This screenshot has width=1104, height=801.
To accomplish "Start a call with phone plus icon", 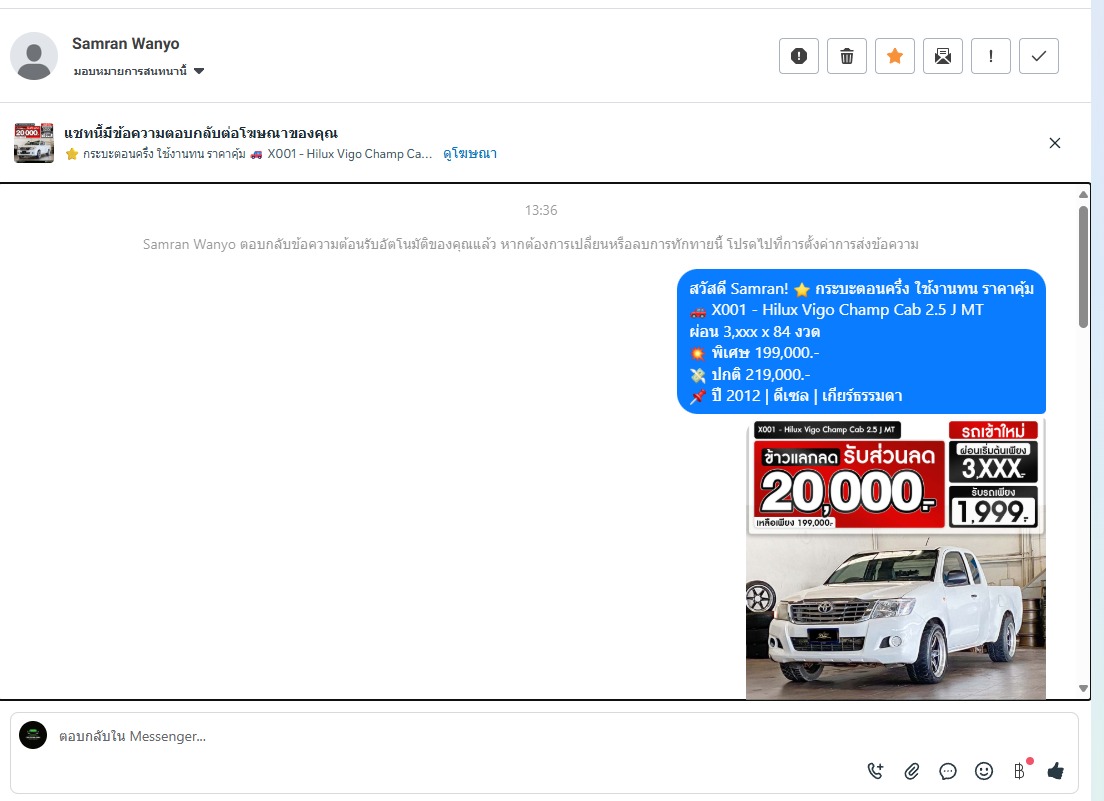I will 875,771.
